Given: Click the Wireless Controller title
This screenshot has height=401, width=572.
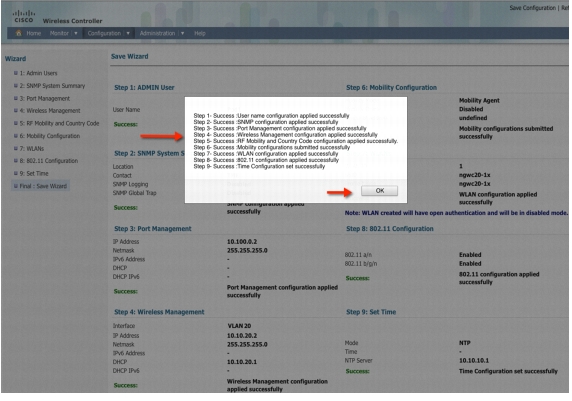Looking at the screenshot, I should point(72,21).
